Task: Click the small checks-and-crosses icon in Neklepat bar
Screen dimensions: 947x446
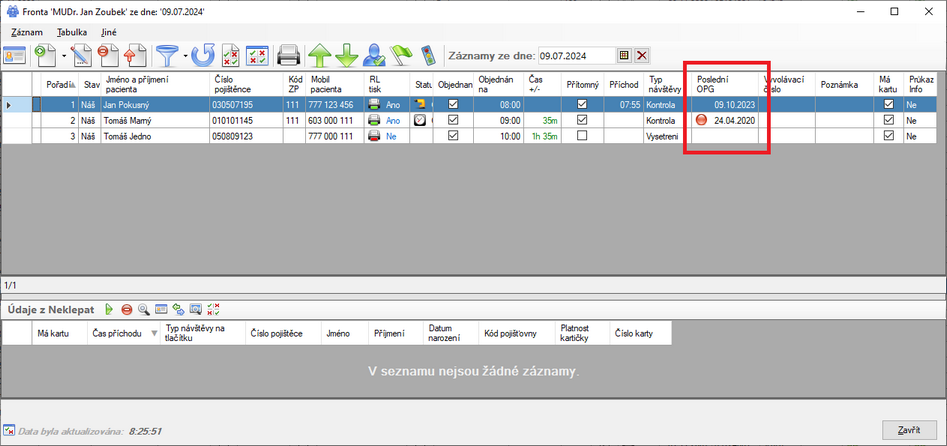Action: pos(213,309)
